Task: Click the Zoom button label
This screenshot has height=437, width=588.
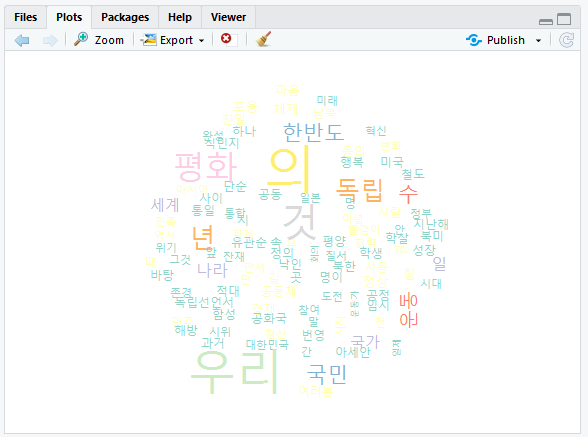Action: click(109, 40)
